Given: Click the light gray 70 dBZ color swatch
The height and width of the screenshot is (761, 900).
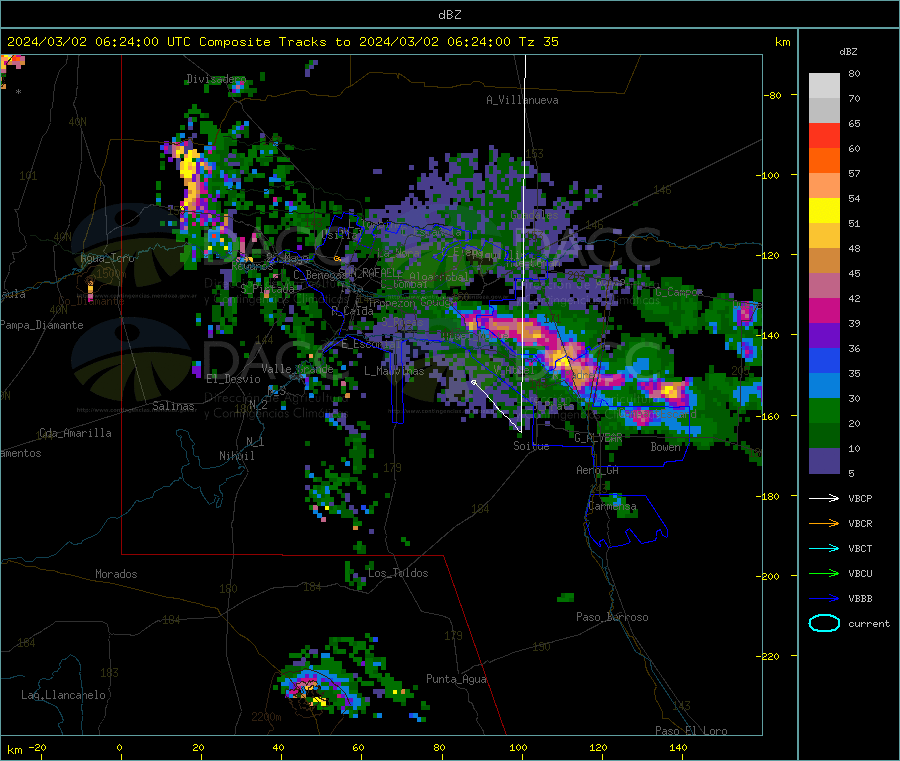Looking at the screenshot, I should (x=824, y=86).
